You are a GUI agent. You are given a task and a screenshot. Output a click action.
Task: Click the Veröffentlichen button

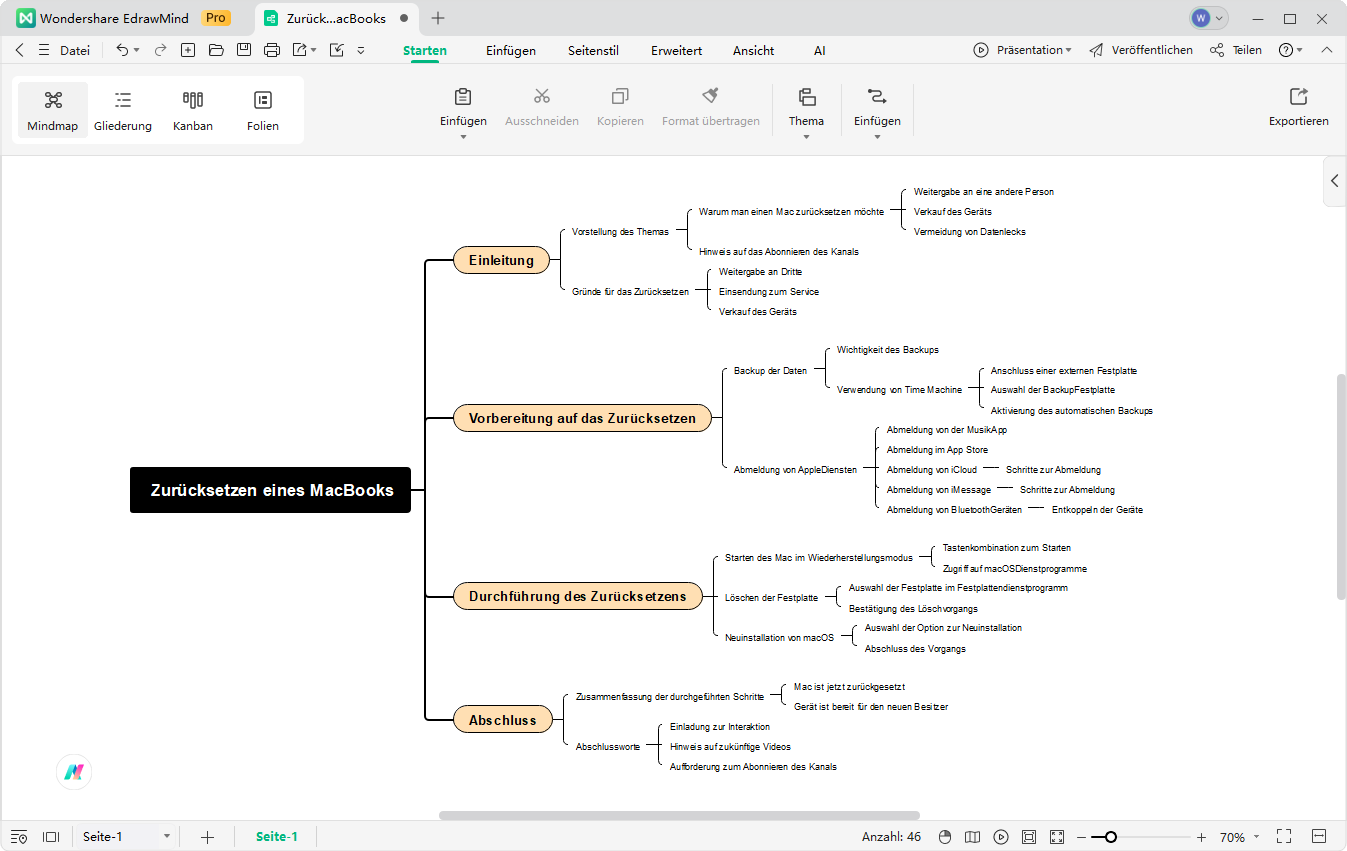(1141, 50)
